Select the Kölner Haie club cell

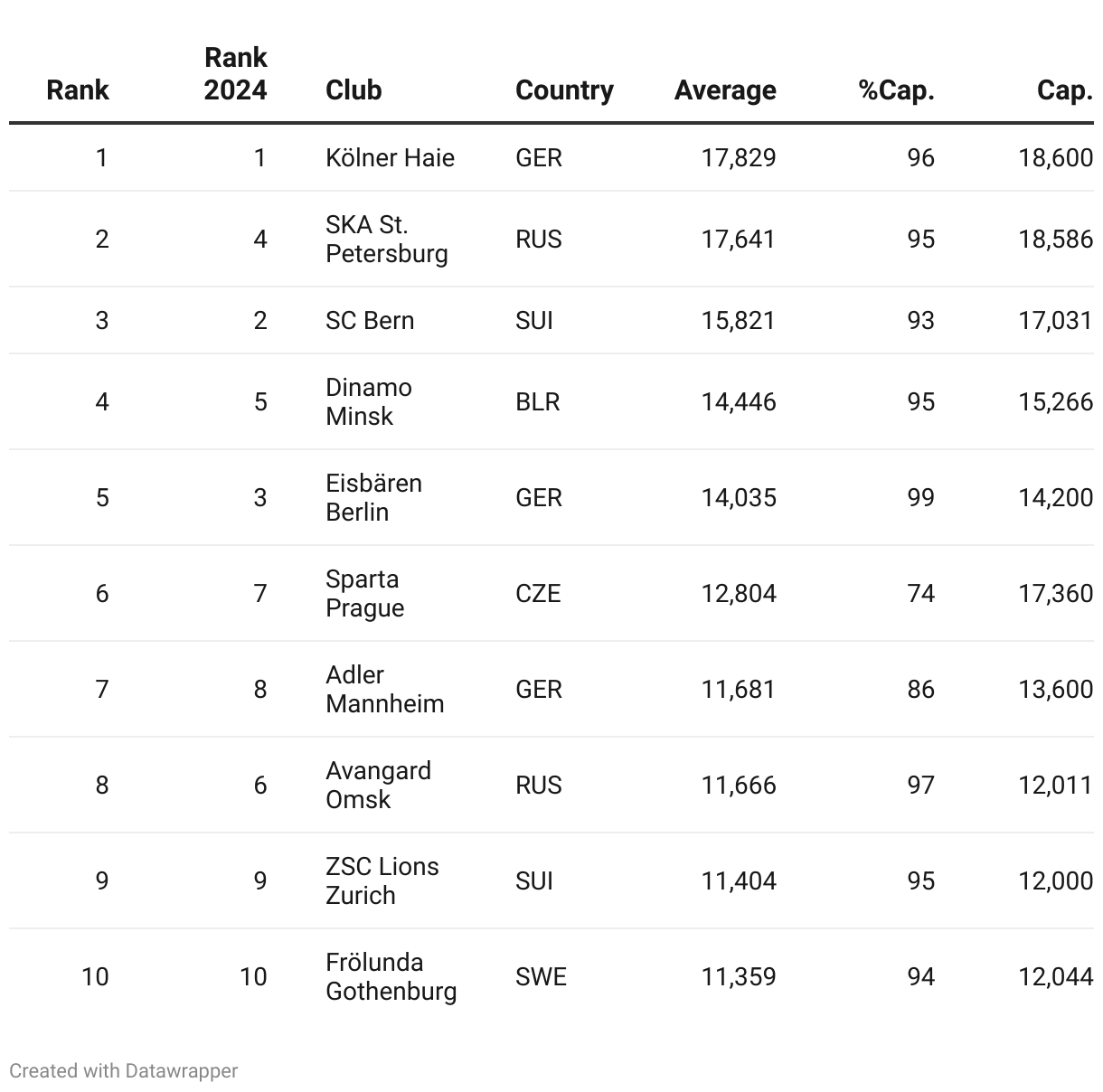point(390,157)
